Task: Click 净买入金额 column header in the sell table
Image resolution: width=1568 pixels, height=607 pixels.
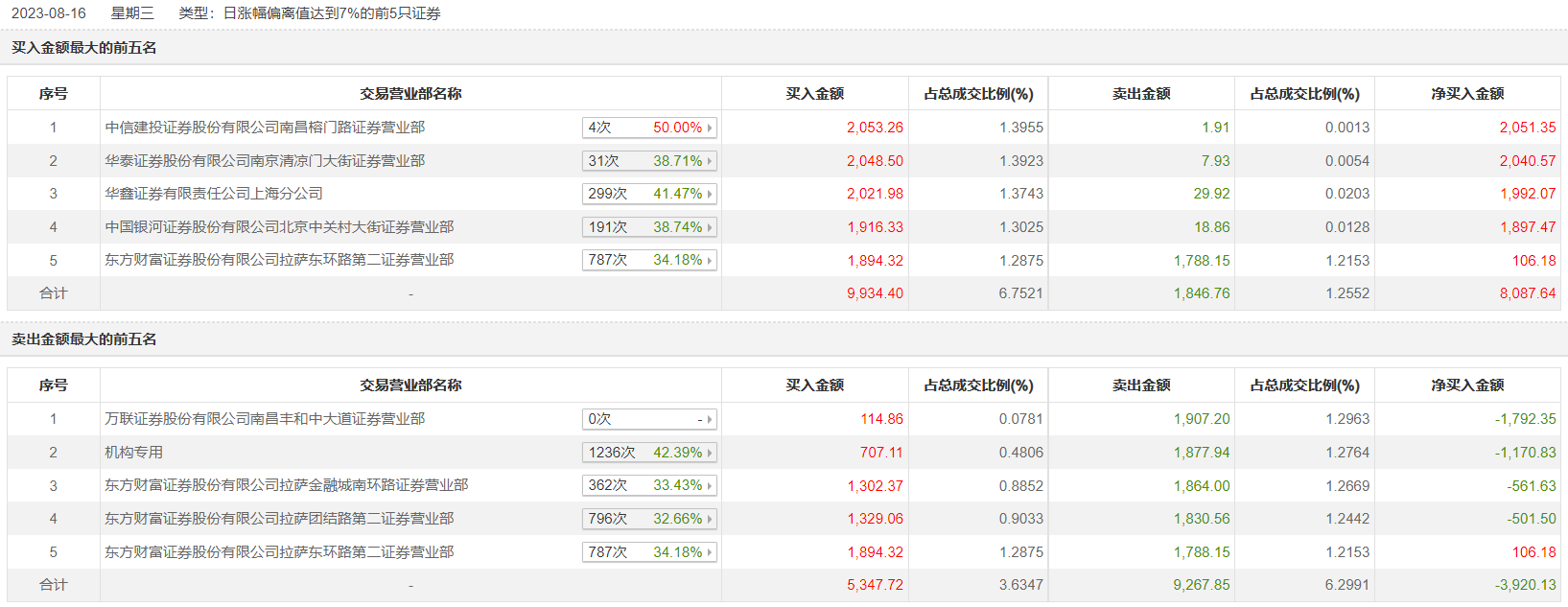Action: coord(1467,385)
